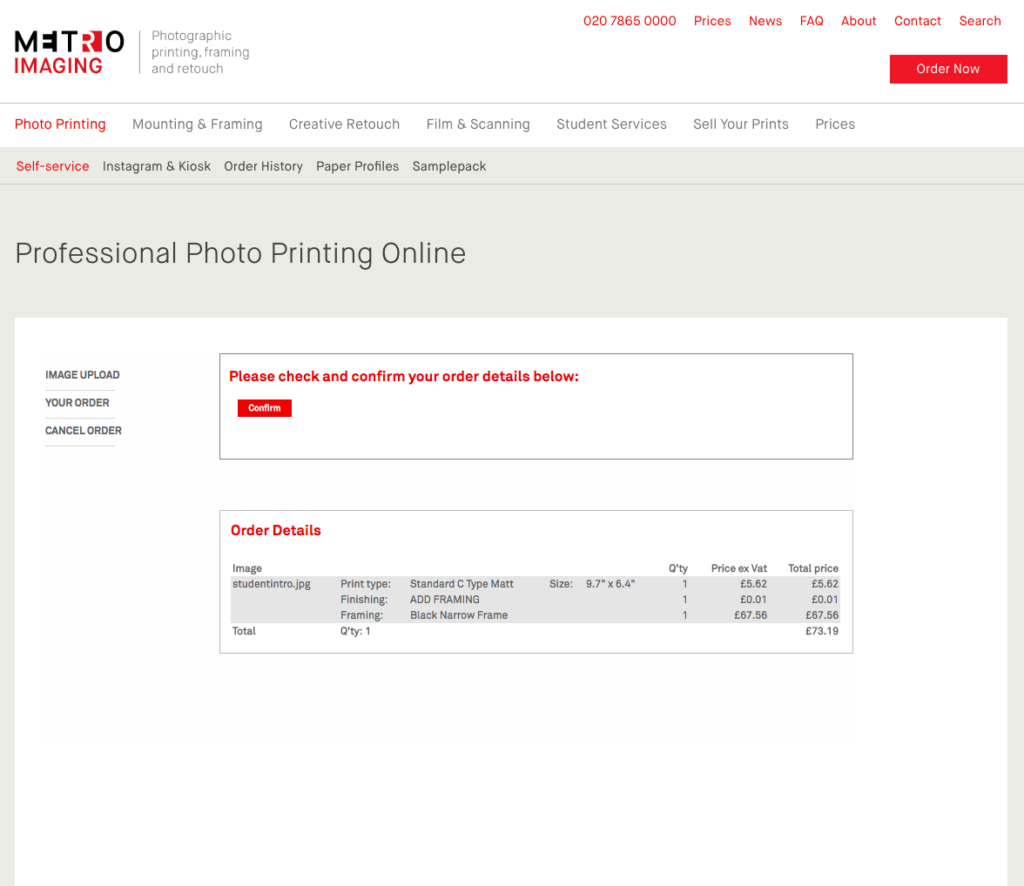The width and height of the screenshot is (1024, 886).
Task: Click the Search link at top
Action: (x=979, y=21)
